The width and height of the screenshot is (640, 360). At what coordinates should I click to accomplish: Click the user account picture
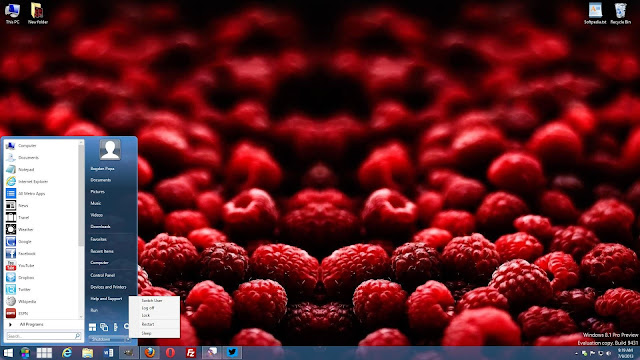(110, 150)
